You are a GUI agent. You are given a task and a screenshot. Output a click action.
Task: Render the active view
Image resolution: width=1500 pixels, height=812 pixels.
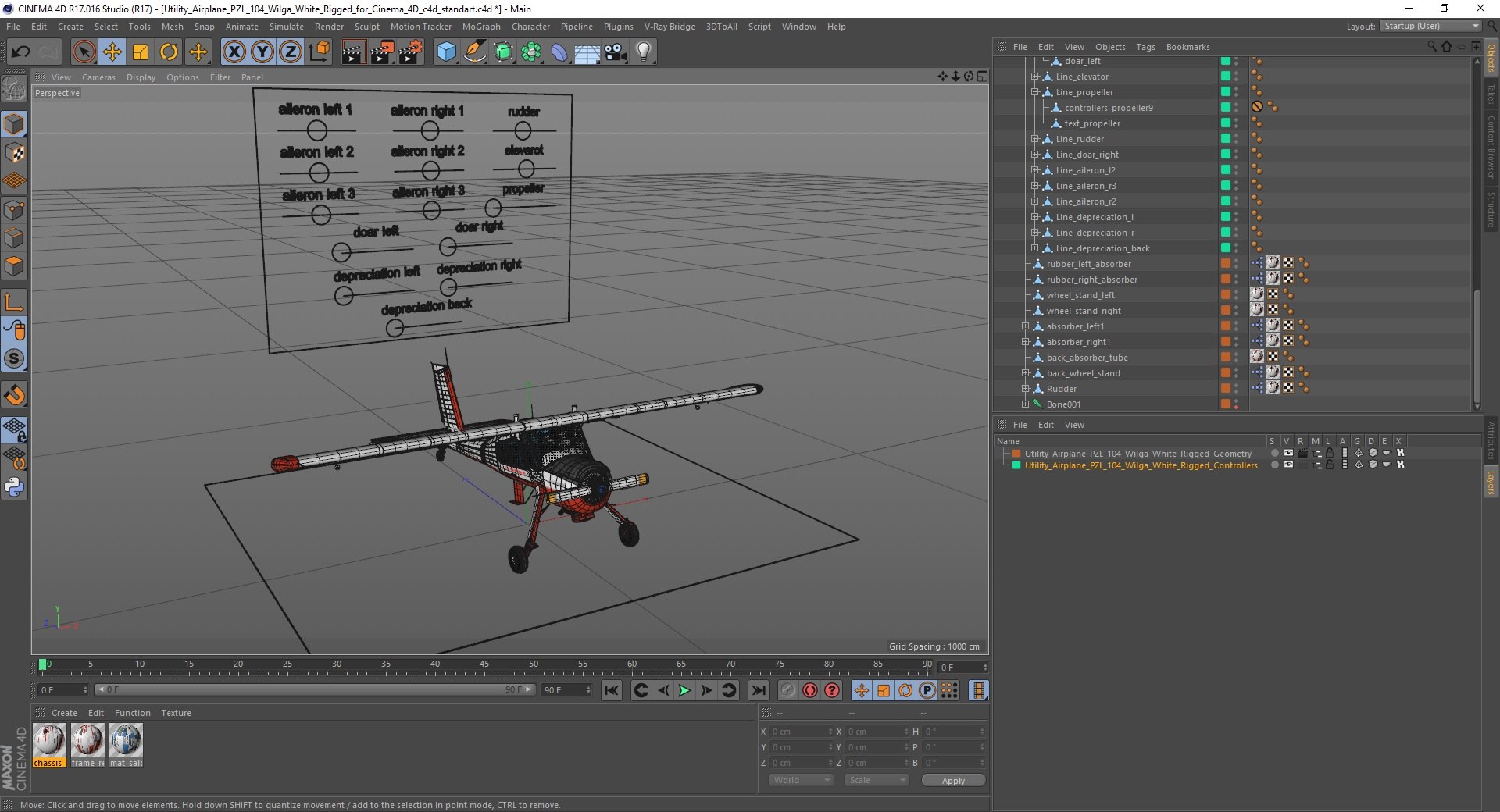click(x=353, y=52)
